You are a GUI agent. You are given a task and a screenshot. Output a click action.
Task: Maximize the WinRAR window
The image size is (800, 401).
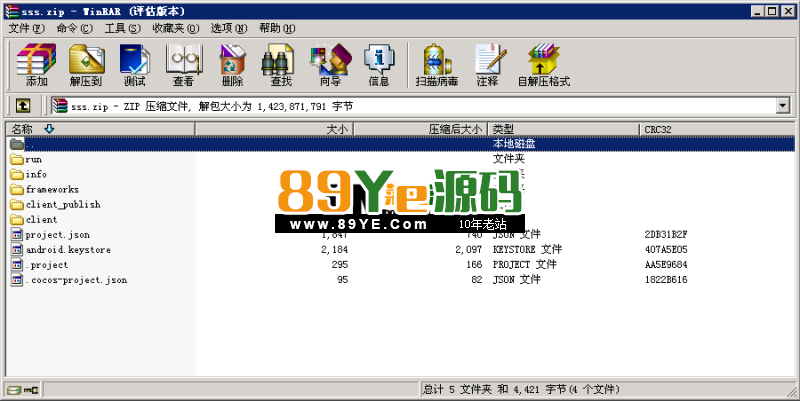[772, 11]
